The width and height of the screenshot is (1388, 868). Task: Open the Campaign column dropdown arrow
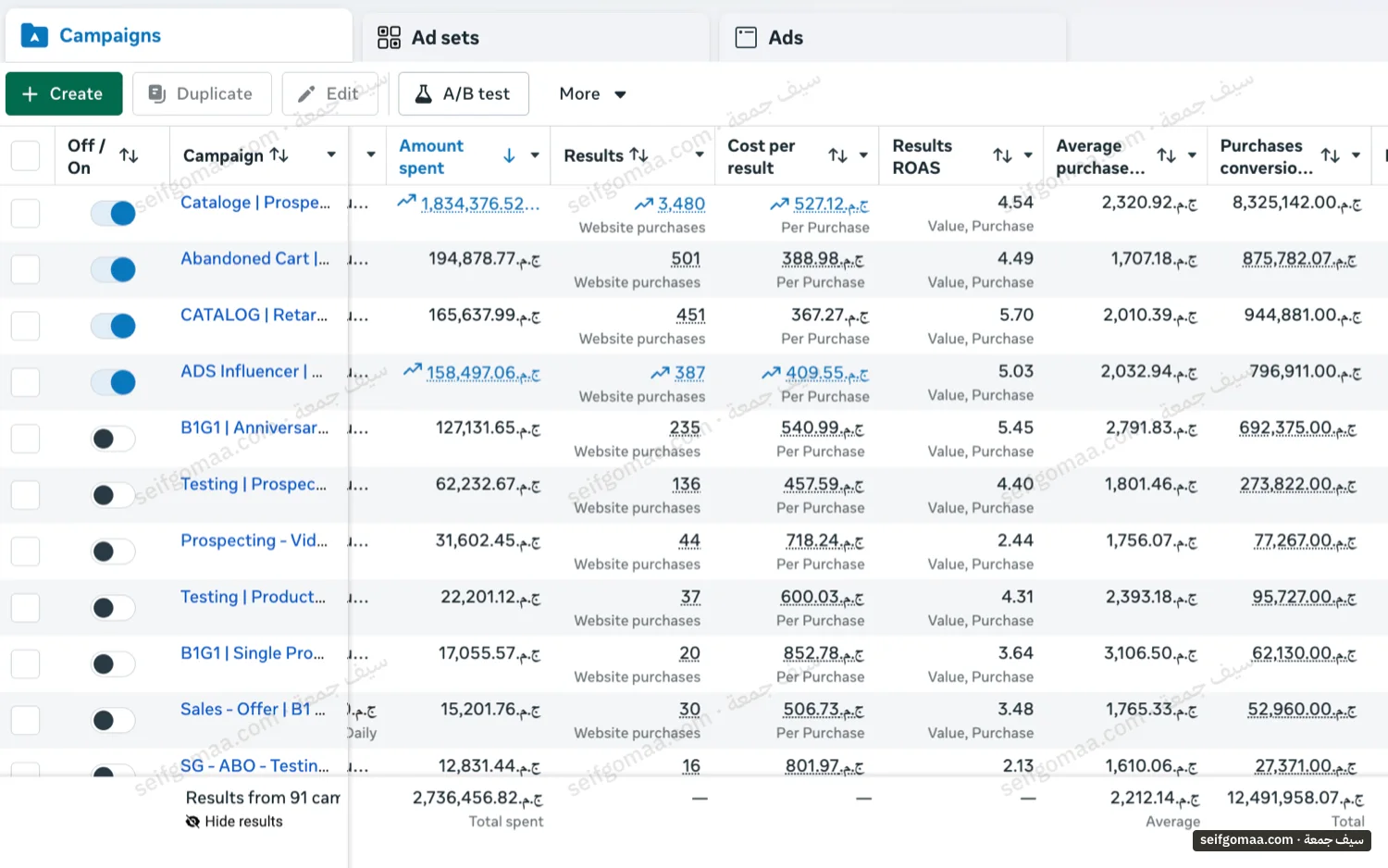tap(331, 155)
